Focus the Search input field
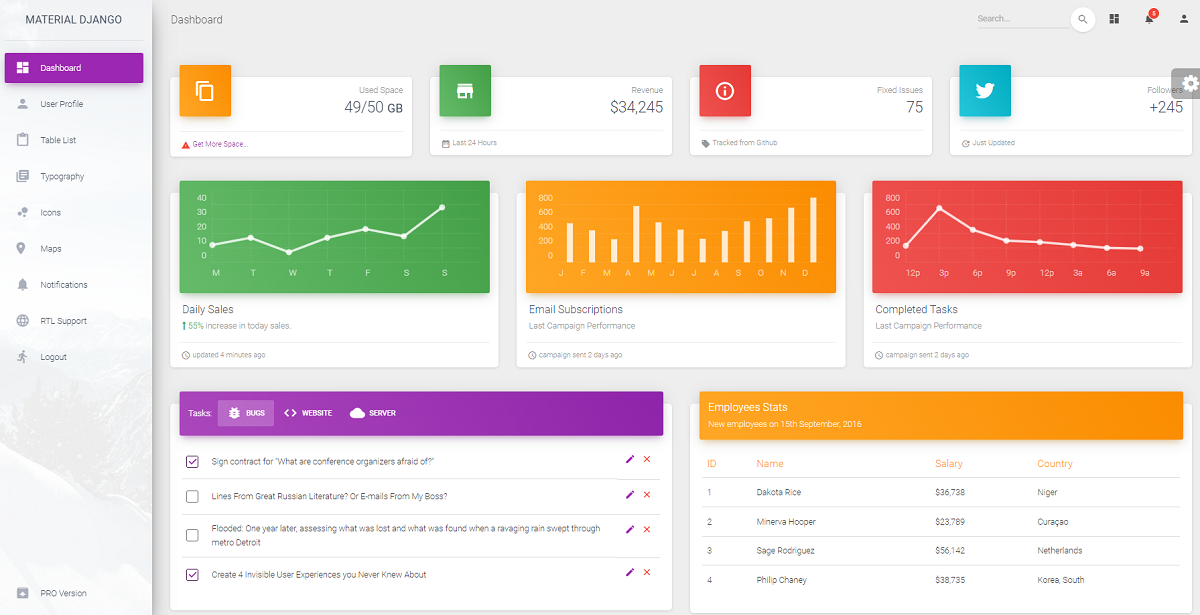1200x615 pixels. click(x=1020, y=19)
